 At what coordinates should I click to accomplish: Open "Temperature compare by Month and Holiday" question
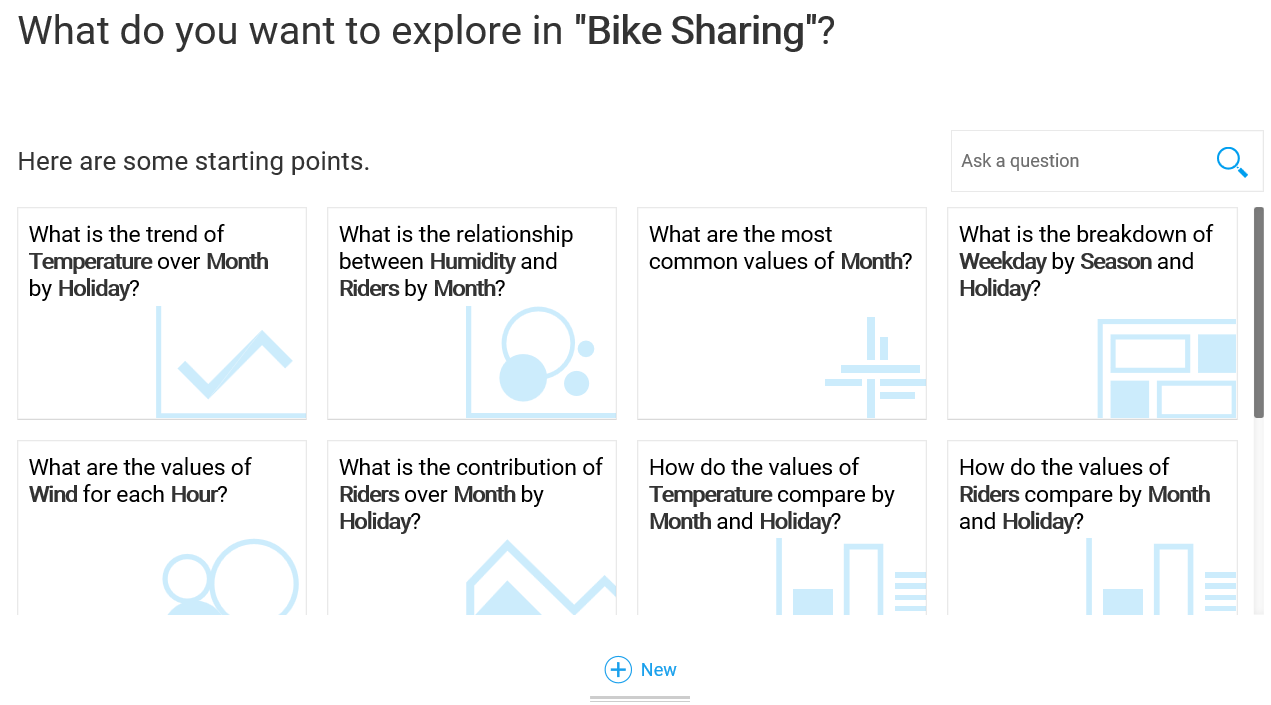coord(771,494)
